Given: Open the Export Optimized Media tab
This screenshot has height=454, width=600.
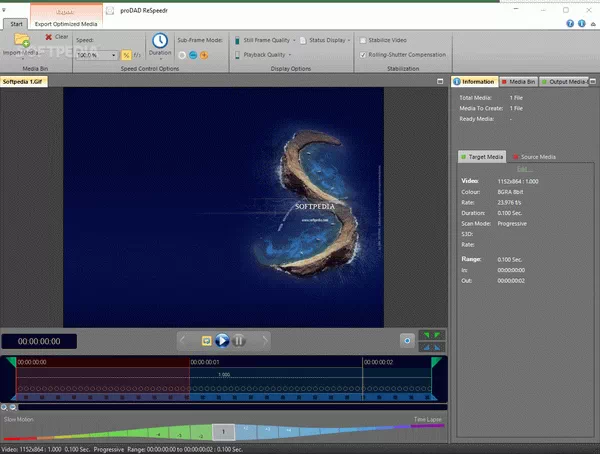Looking at the screenshot, I should click(66, 24).
